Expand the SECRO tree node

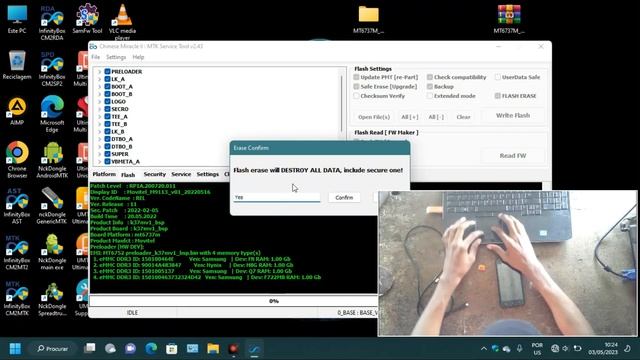click(99, 109)
